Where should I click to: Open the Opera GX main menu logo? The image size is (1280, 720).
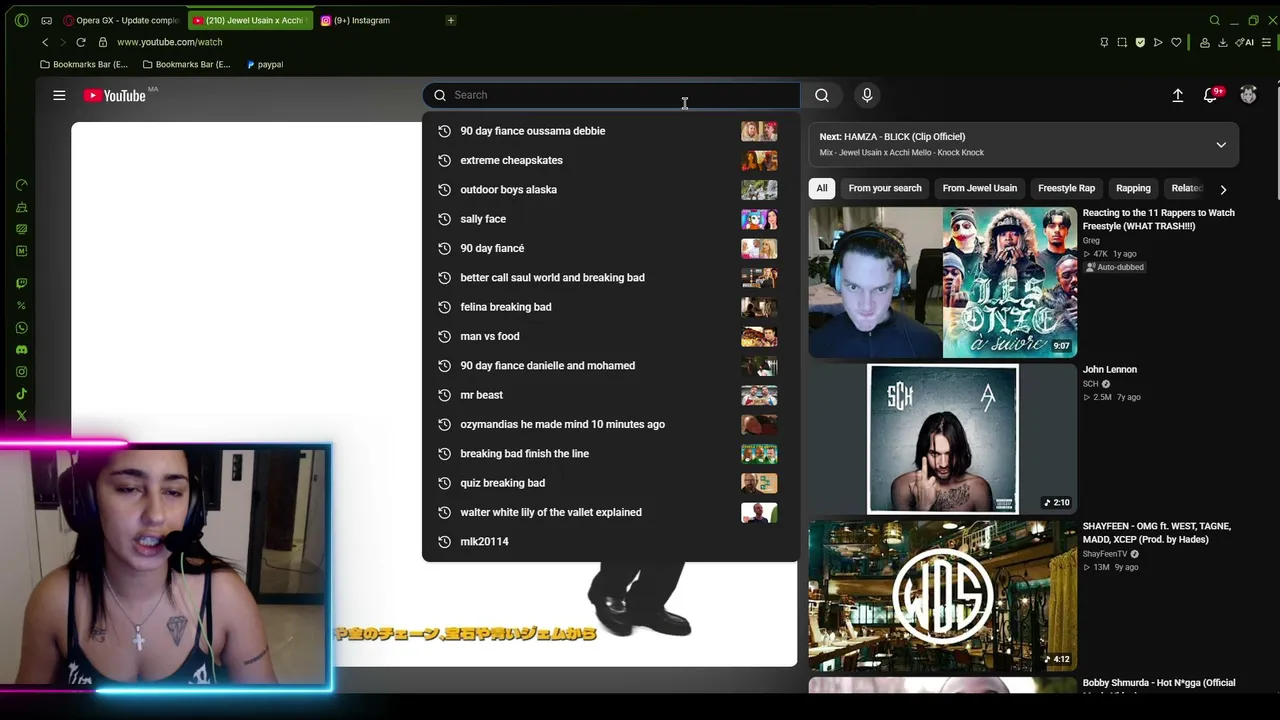22,20
